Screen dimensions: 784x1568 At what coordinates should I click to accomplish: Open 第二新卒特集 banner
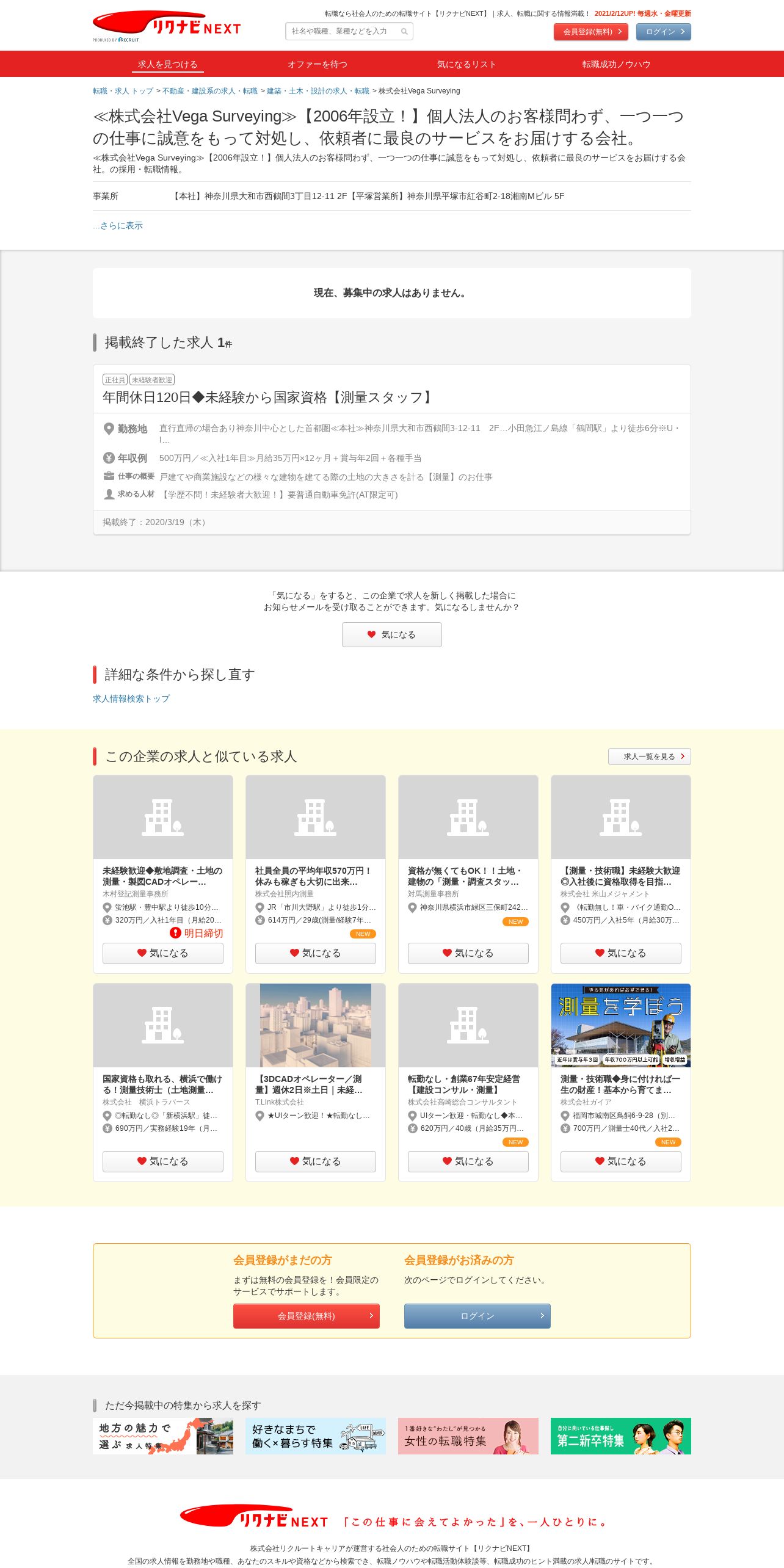tap(621, 1436)
